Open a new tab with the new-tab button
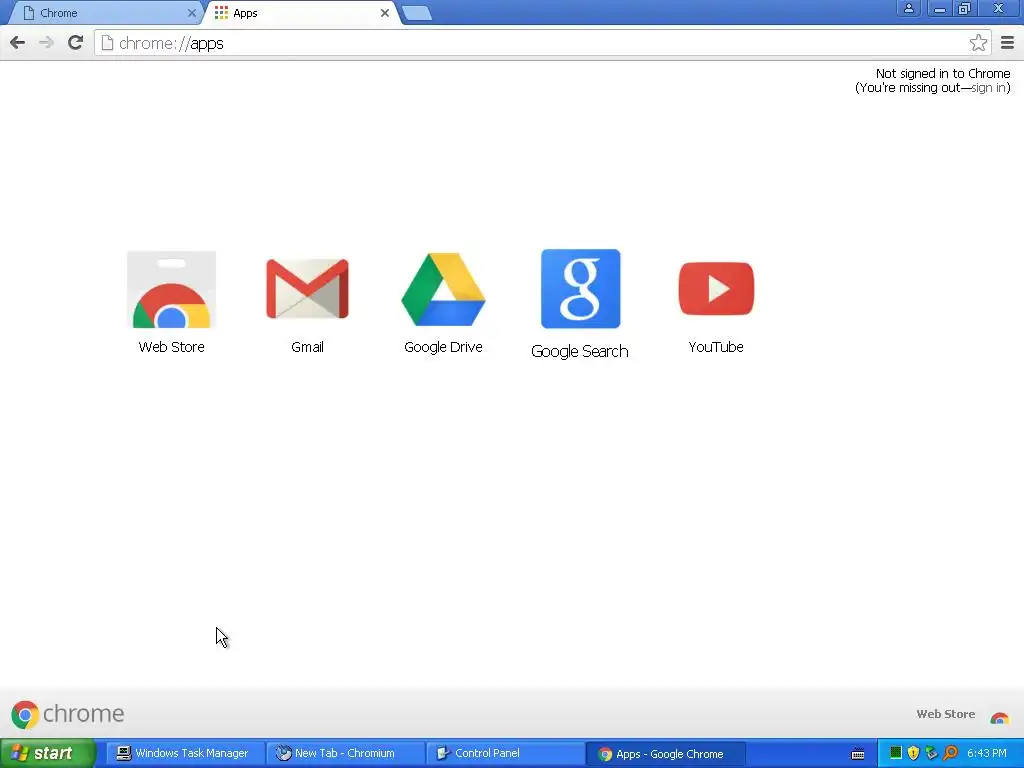1024x768 pixels. [x=417, y=13]
